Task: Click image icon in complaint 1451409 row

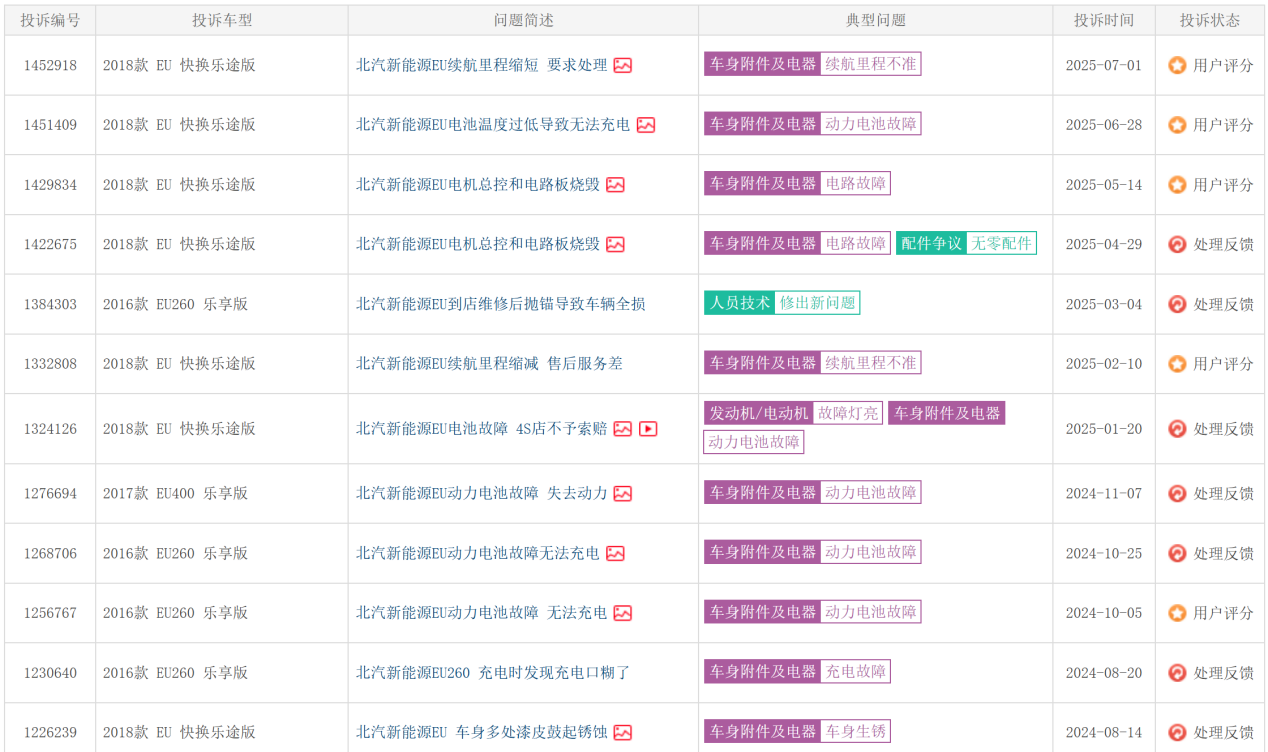Action: tap(646, 125)
